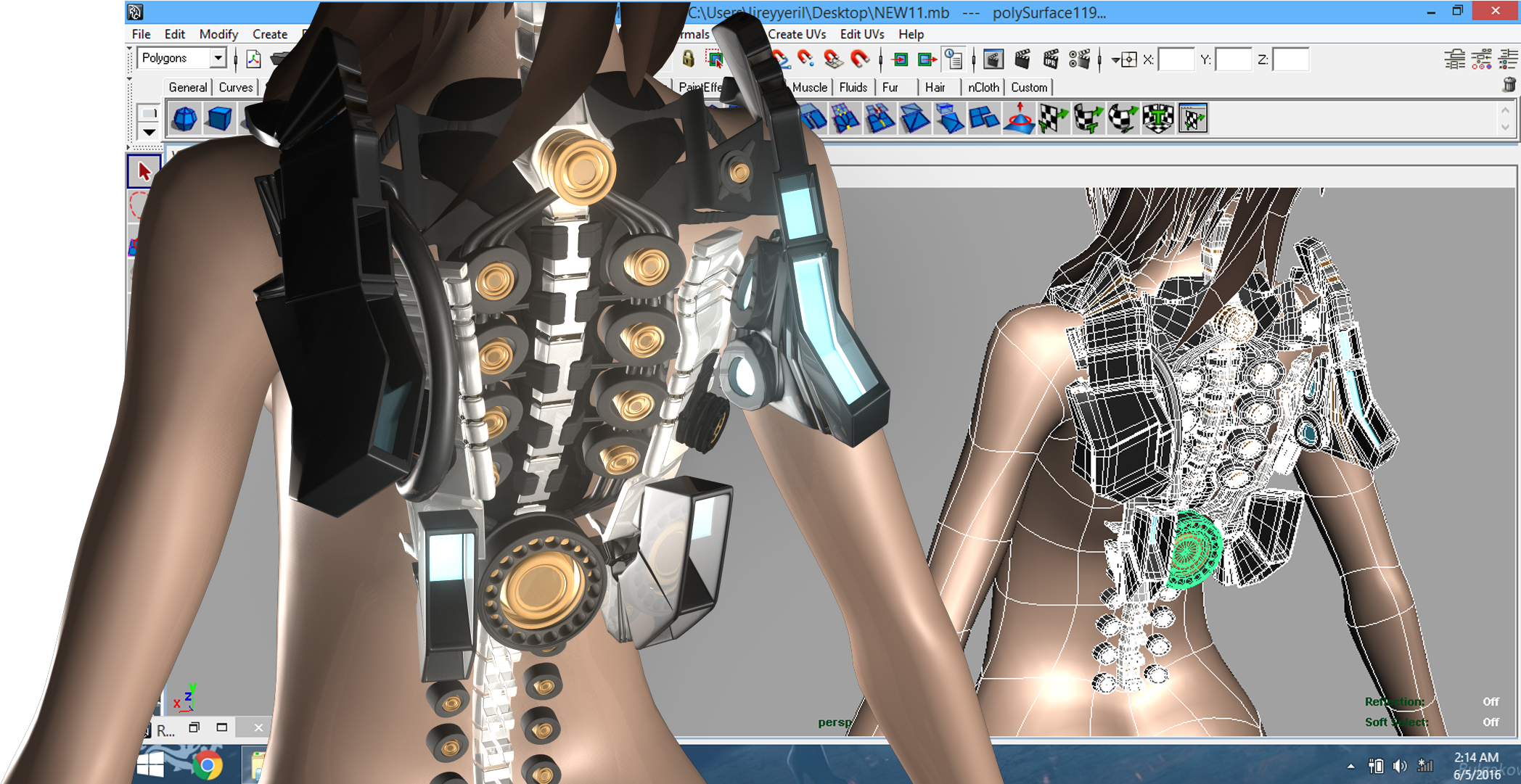This screenshot has width=1521, height=784.
Task: Click polygon shelf icon with red arrows
Action: coord(880,118)
